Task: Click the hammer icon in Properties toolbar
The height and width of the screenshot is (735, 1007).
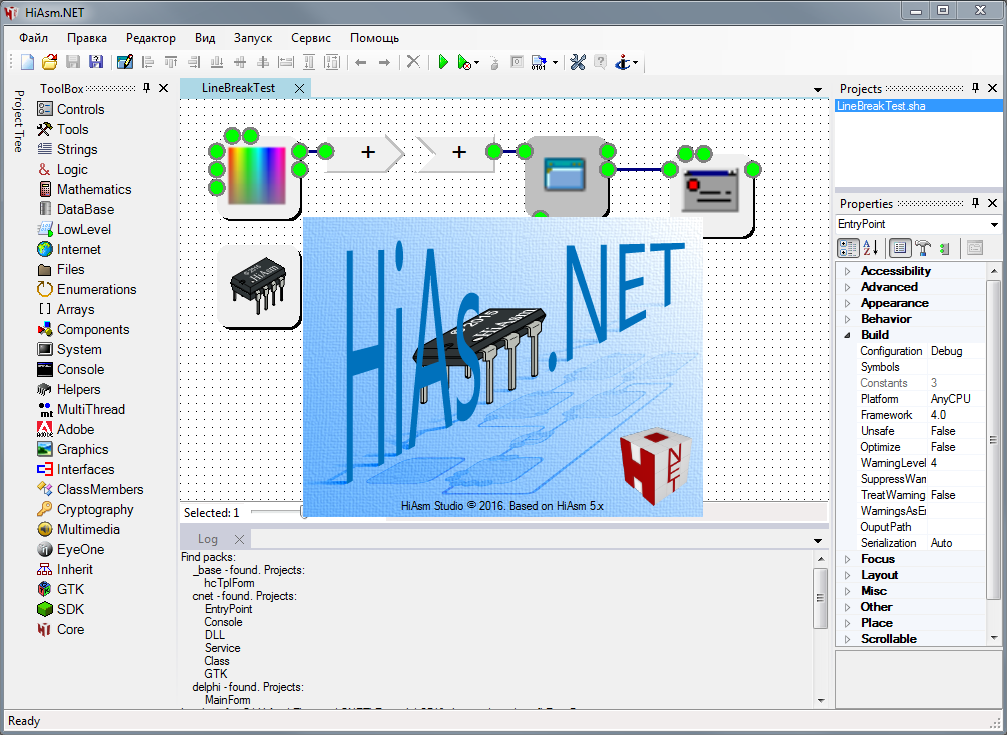Action: (x=923, y=248)
